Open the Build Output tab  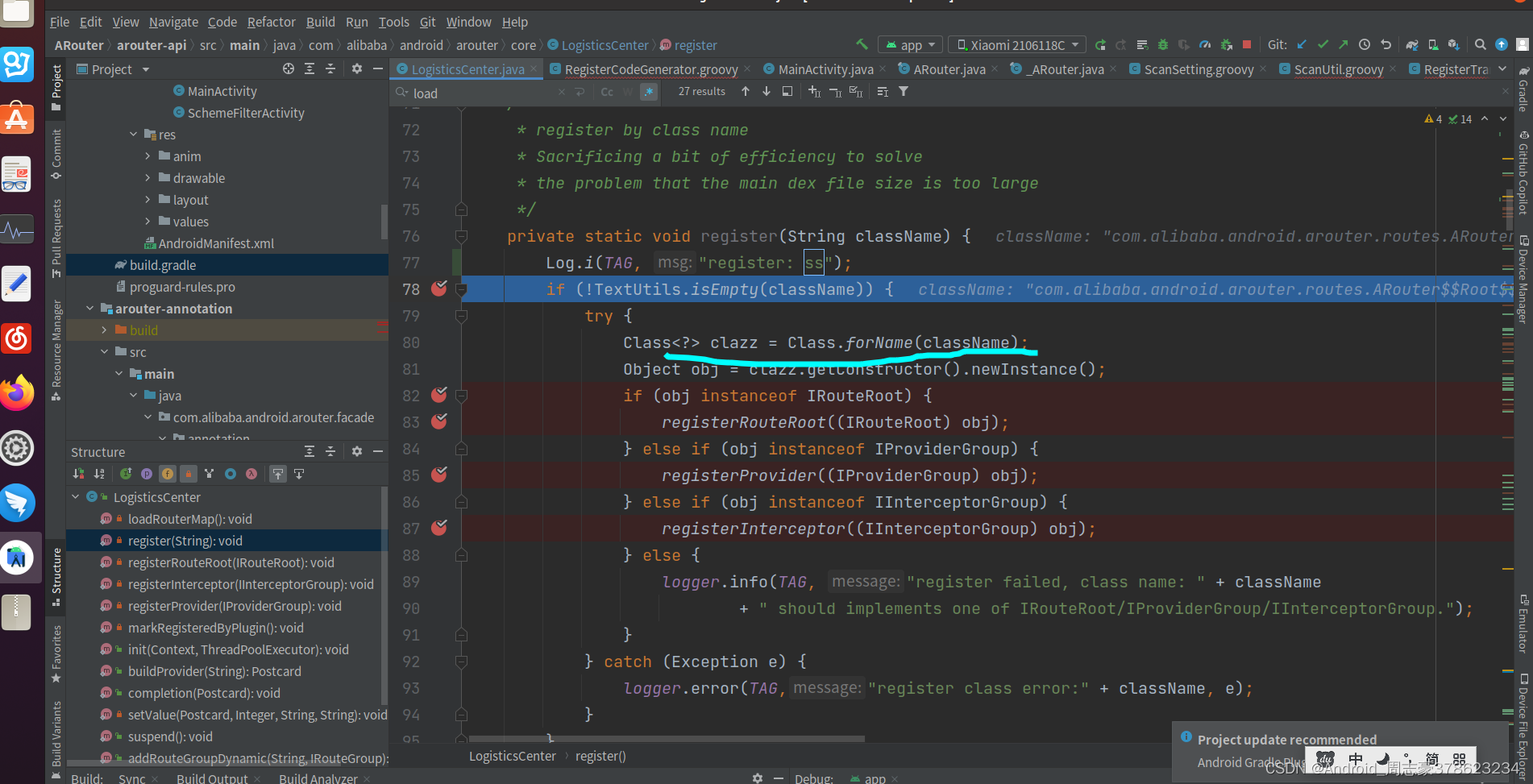212,778
